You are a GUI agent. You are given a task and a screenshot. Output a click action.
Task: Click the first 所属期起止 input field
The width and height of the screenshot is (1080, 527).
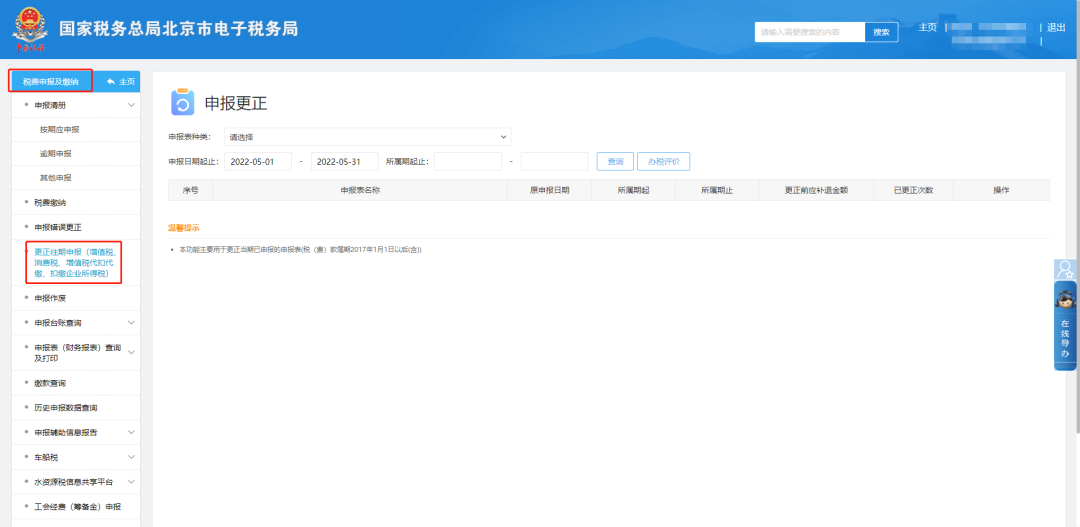click(468, 161)
